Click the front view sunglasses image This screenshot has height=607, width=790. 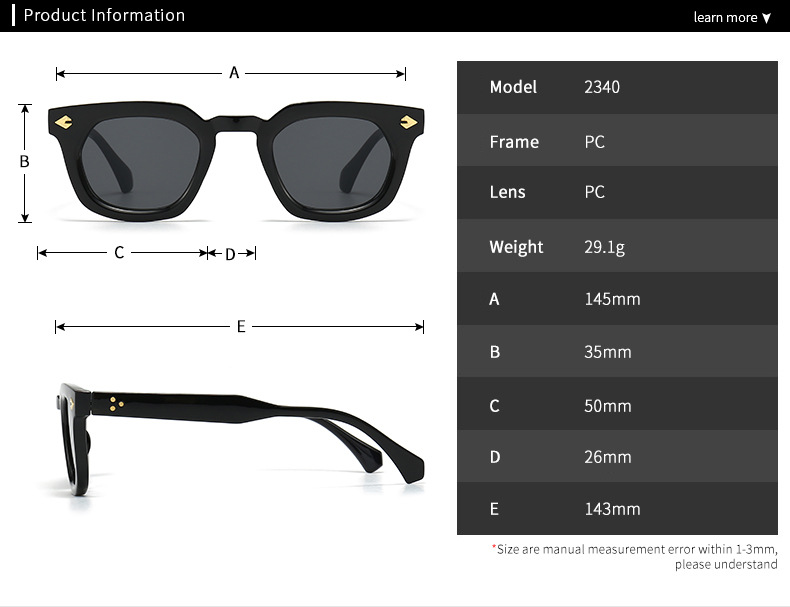coord(236,161)
